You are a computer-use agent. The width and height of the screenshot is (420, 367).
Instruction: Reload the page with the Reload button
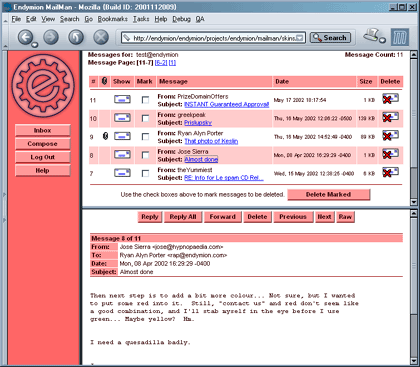[76, 37]
